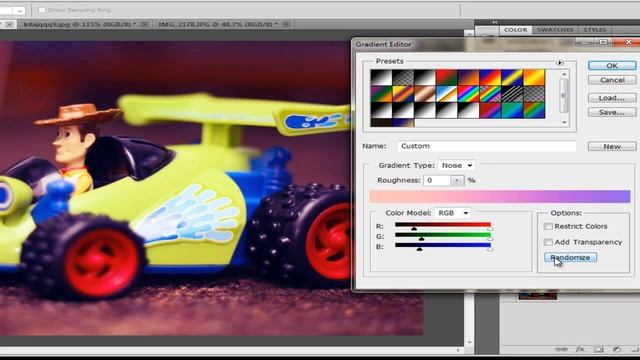Image resolution: width=640 pixels, height=360 pixels.
Task: Open the options bar dropdown at top left
Action: pyautogui.click(x=19, y=11)
